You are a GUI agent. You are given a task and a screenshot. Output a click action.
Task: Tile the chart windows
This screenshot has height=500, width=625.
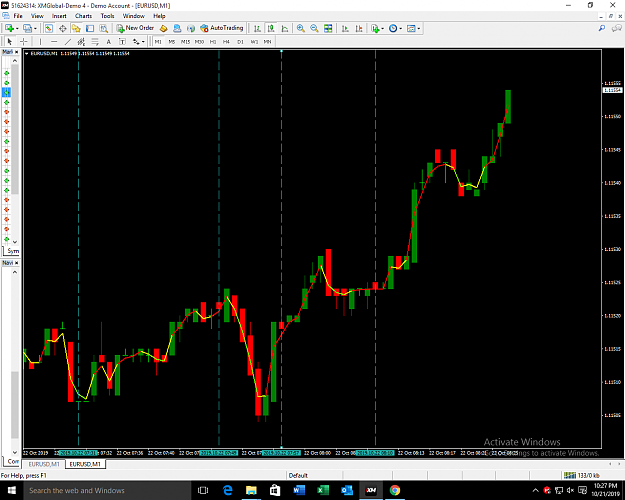tap(328, 28)
